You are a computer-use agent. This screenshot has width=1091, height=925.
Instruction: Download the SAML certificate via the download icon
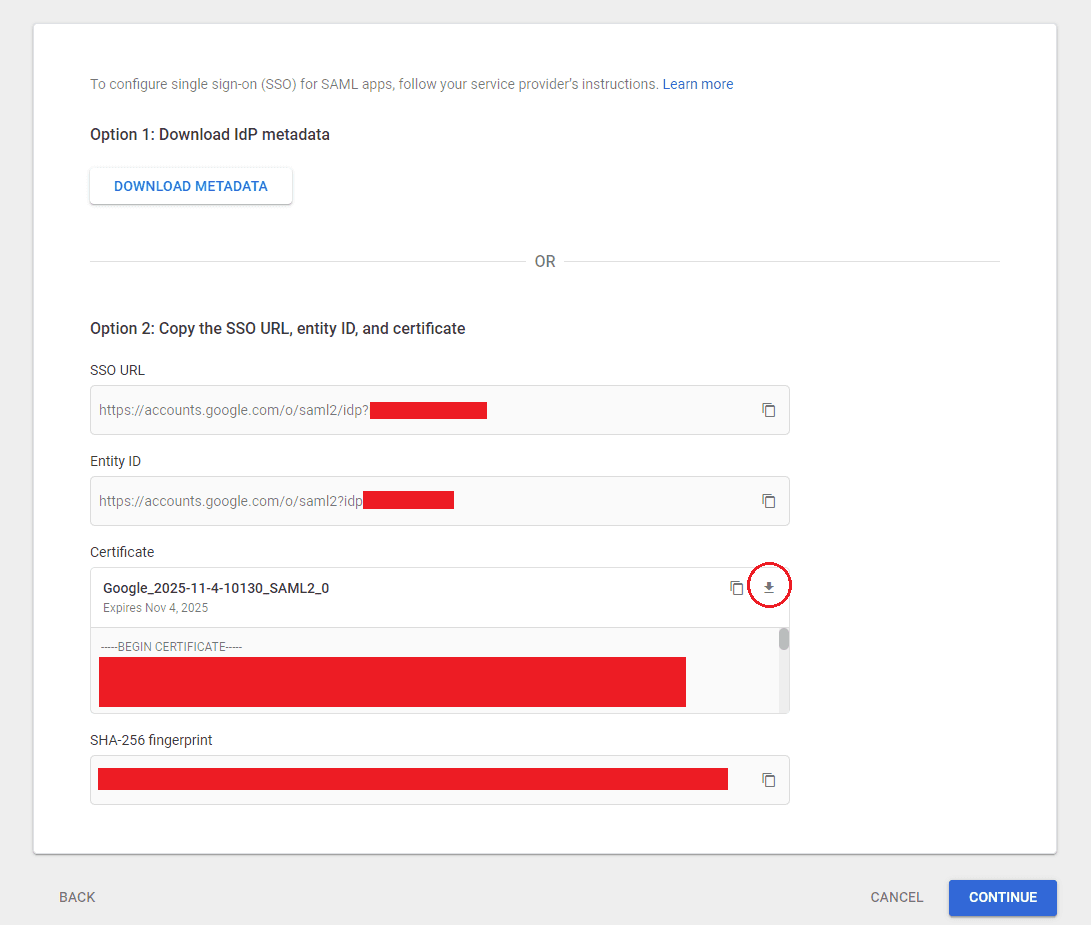coord(768,586)
